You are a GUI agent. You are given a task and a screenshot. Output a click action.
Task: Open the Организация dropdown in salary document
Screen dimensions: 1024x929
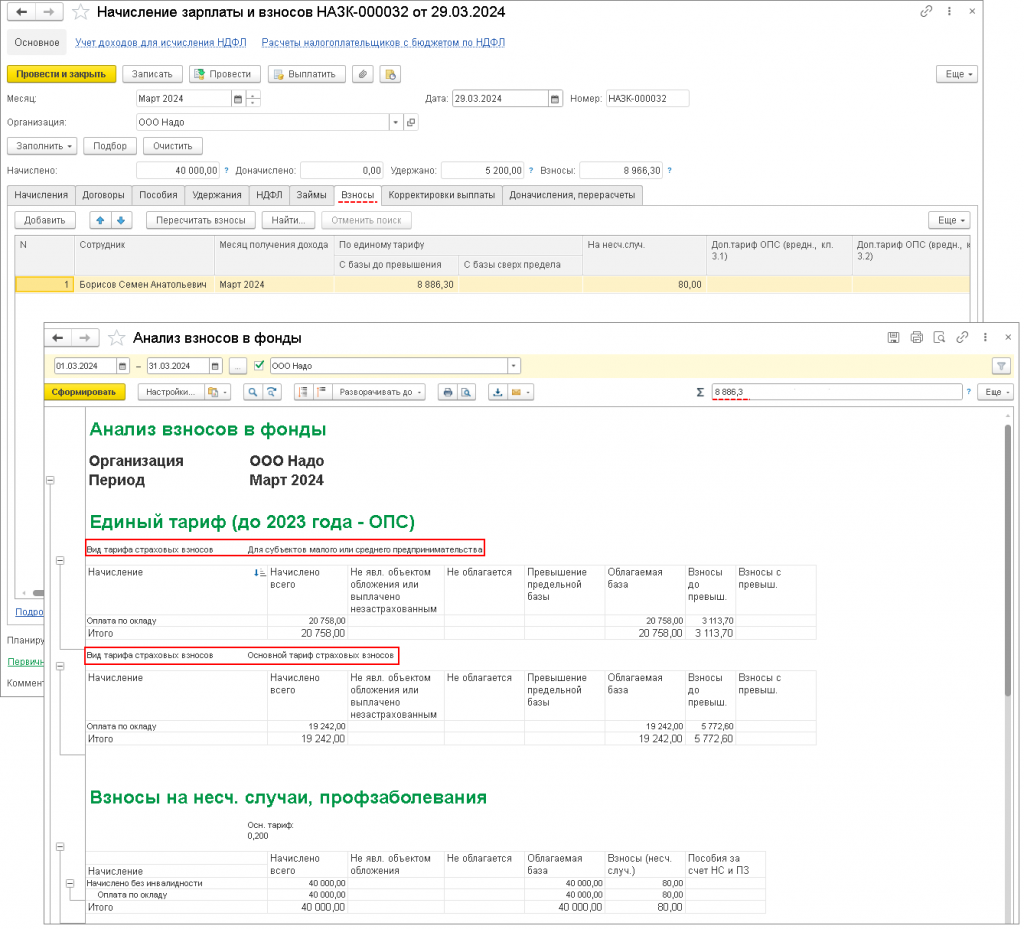click(395, 122)
